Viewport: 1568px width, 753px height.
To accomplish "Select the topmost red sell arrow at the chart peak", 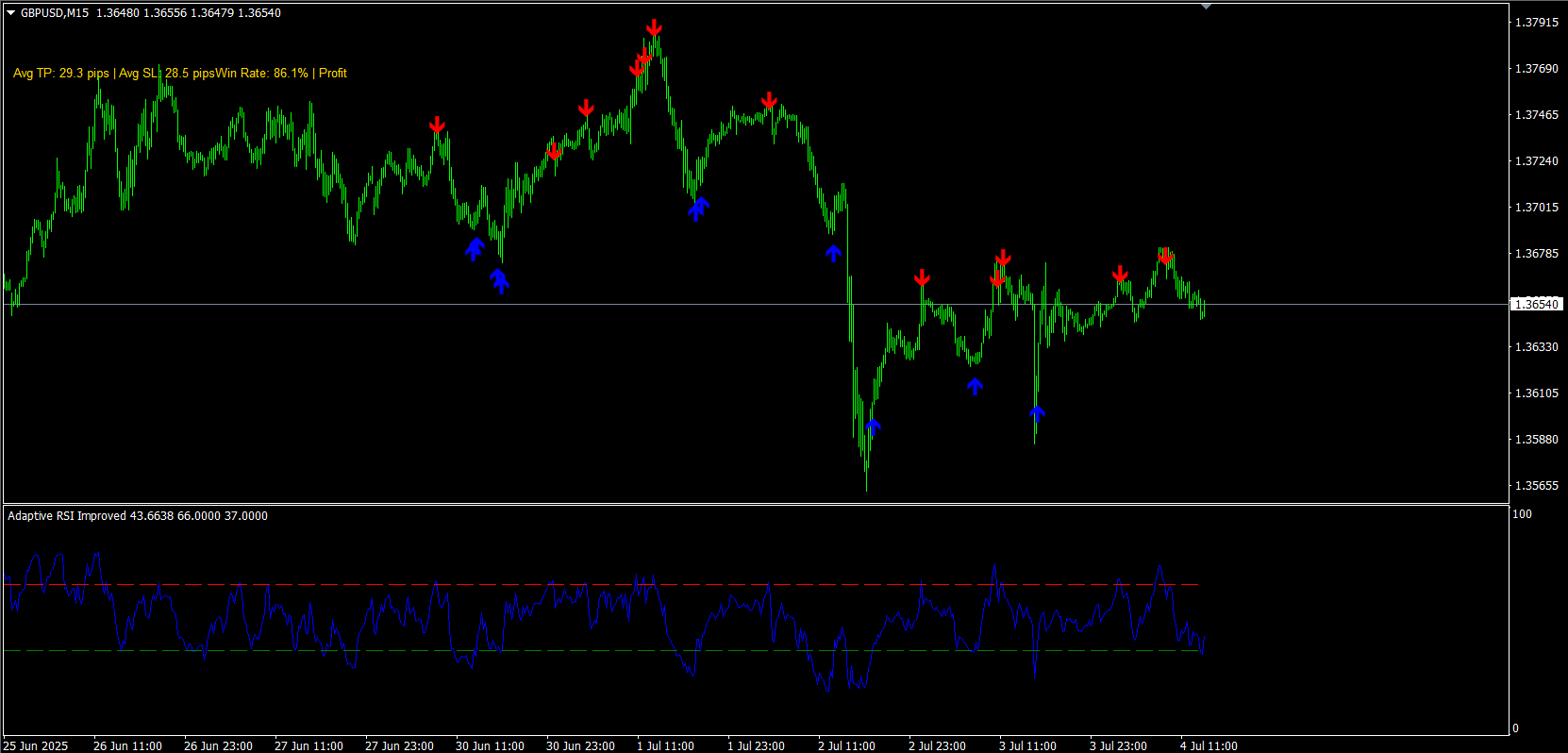I will tap(654, 27).
